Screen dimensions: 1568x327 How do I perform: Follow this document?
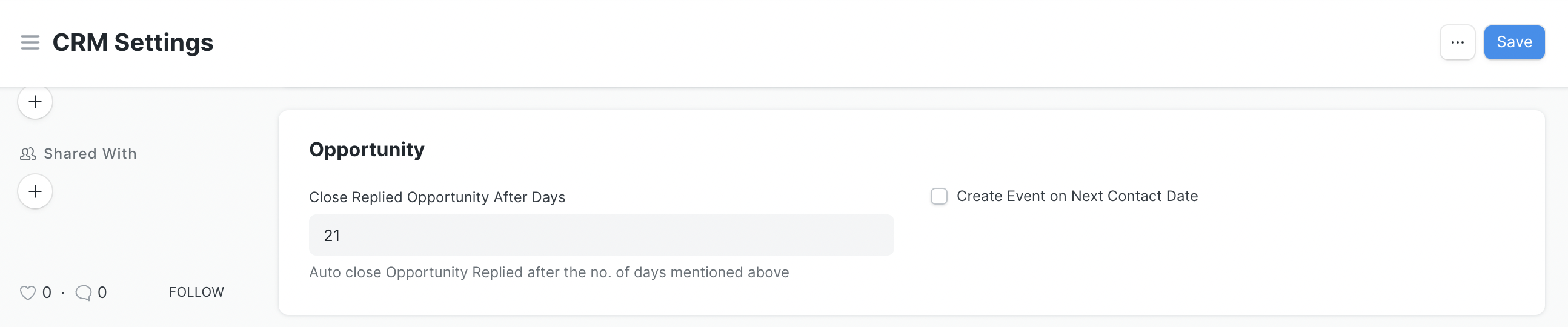pos(196,292)
